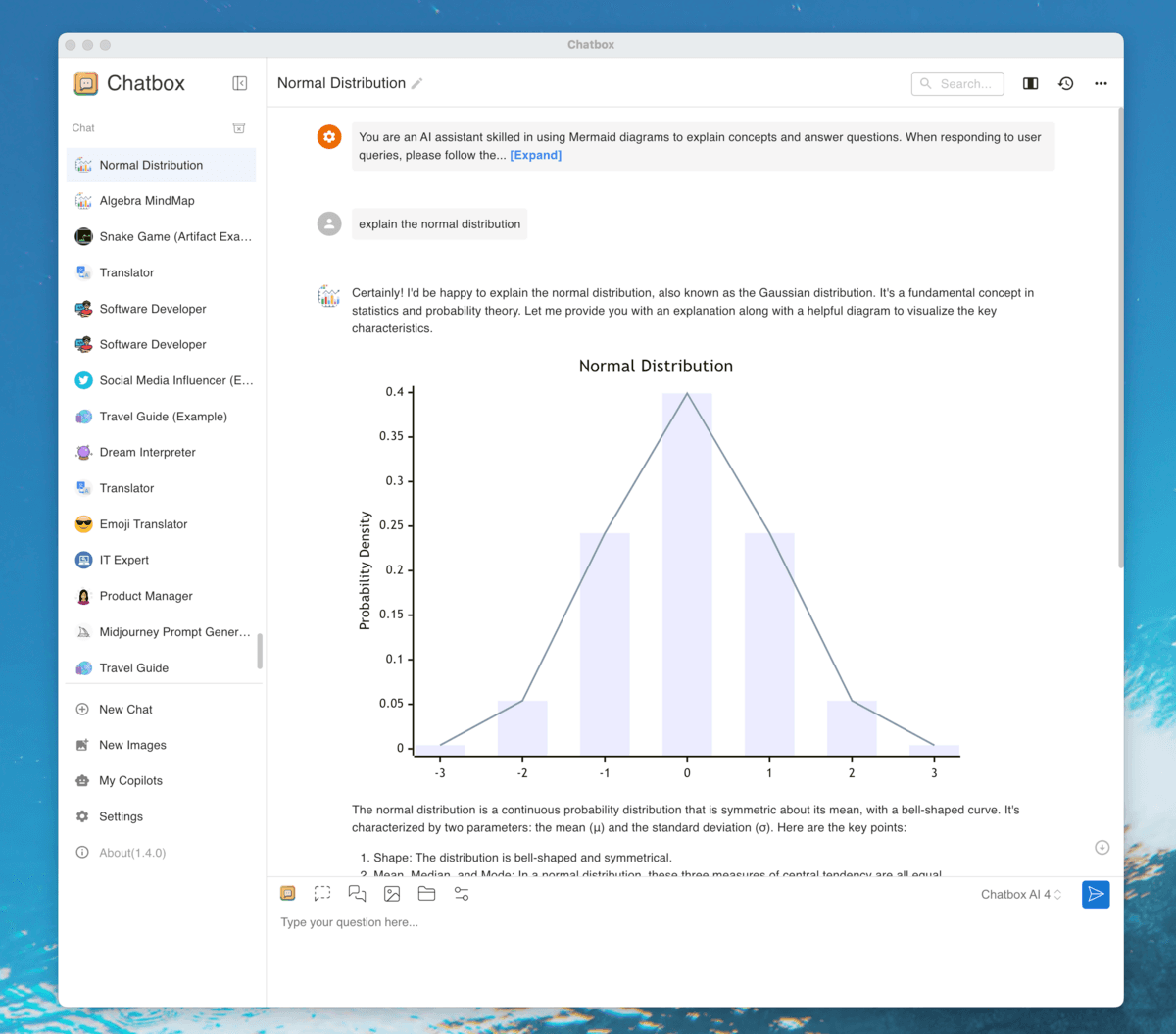Select the Algebra MindMap conversation
This screenshot has height=1034, width=1176.
[x=147, y=200]
